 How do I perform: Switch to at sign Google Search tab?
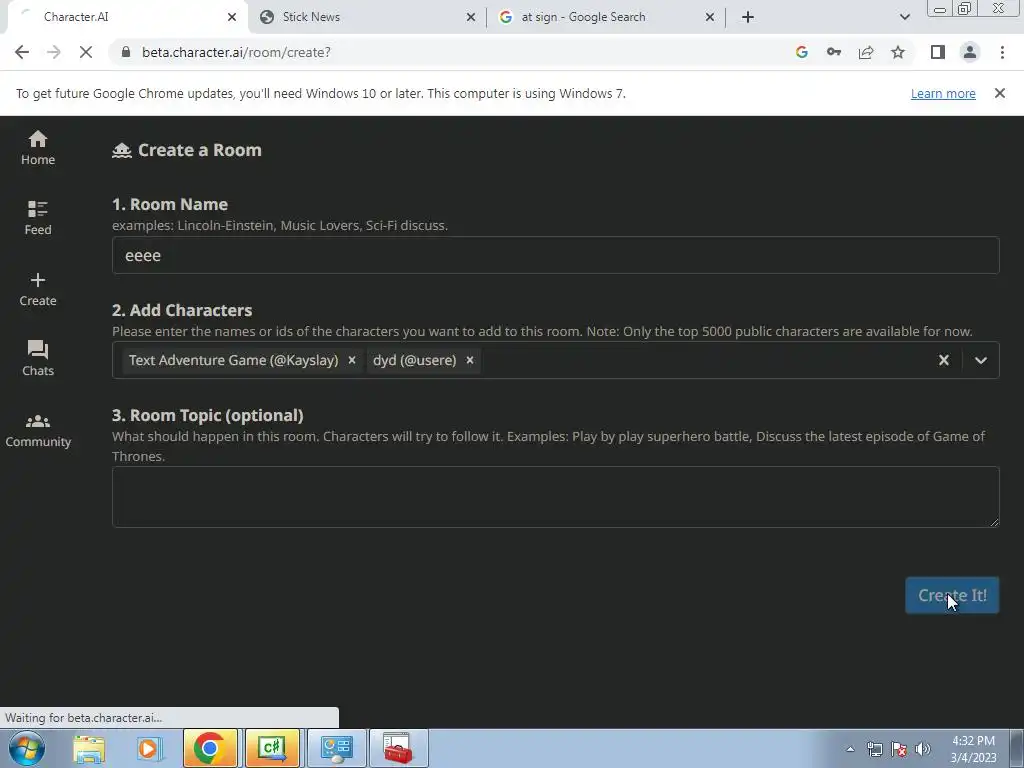pyautogui.click(x=606, y=17)
